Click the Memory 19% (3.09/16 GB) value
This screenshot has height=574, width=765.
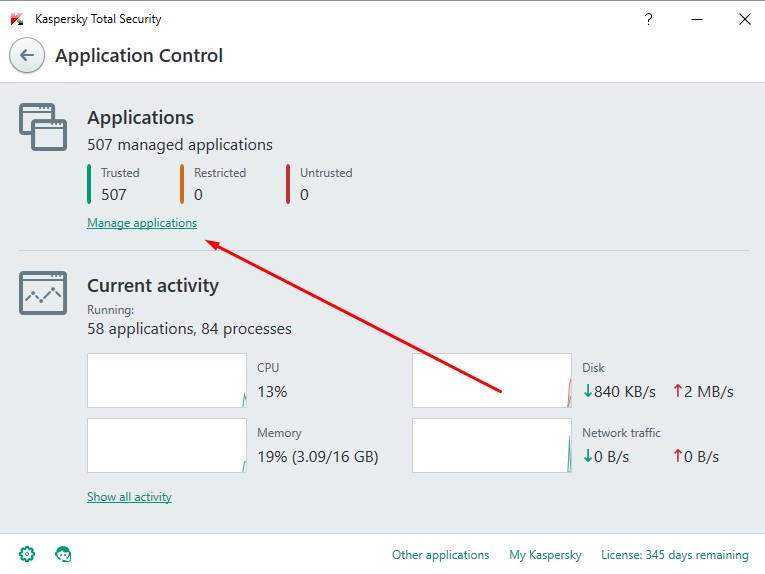point(318,457)
